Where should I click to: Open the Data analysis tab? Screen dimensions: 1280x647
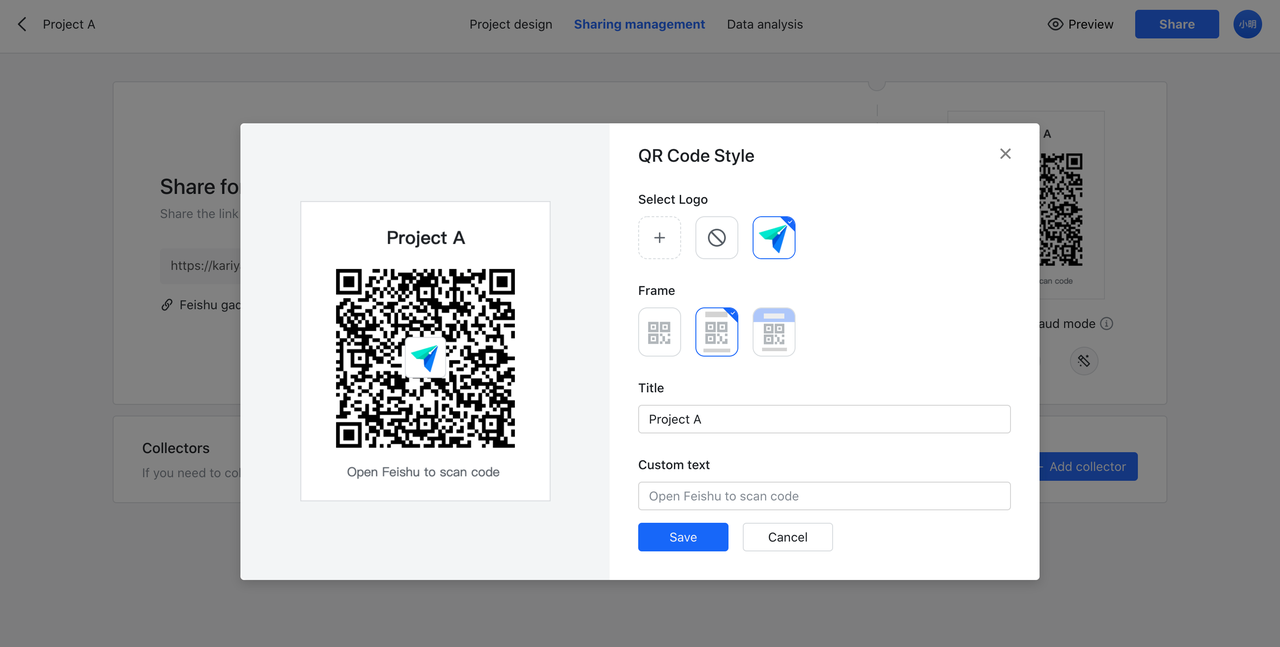click(x=765, y=24)
